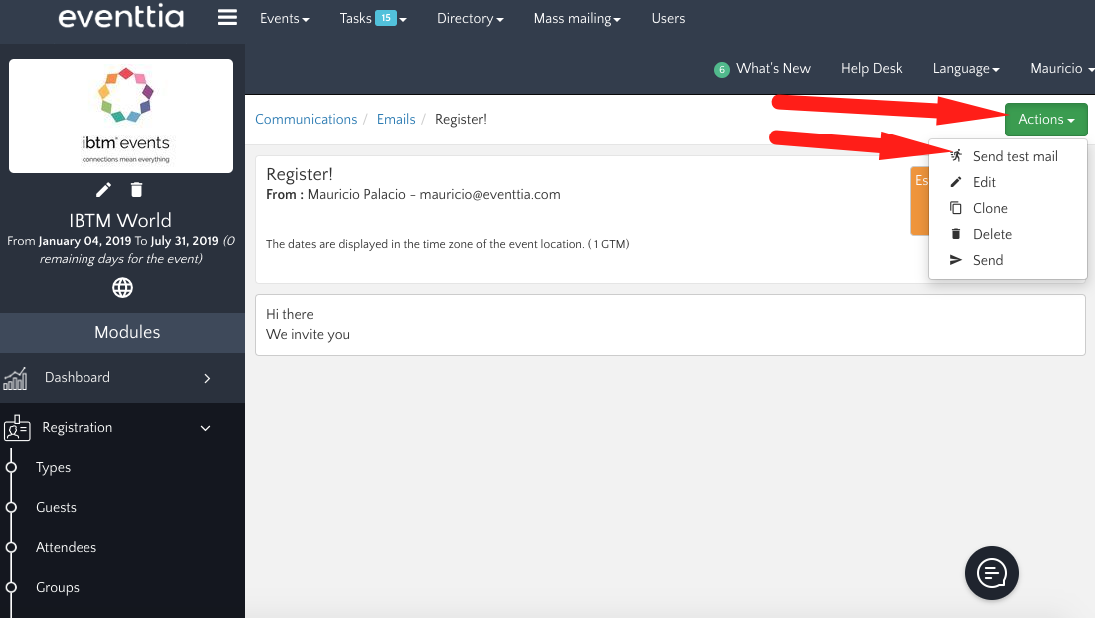
Task: Go to Communications breadcrumb link
Action: 306,119
